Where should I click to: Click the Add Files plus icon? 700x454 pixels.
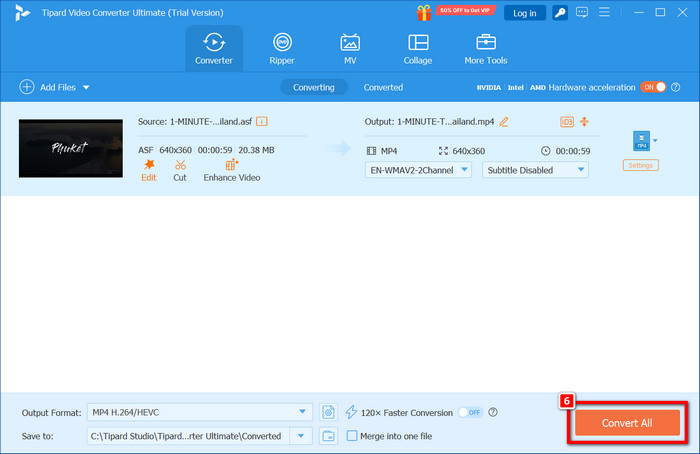27,87
